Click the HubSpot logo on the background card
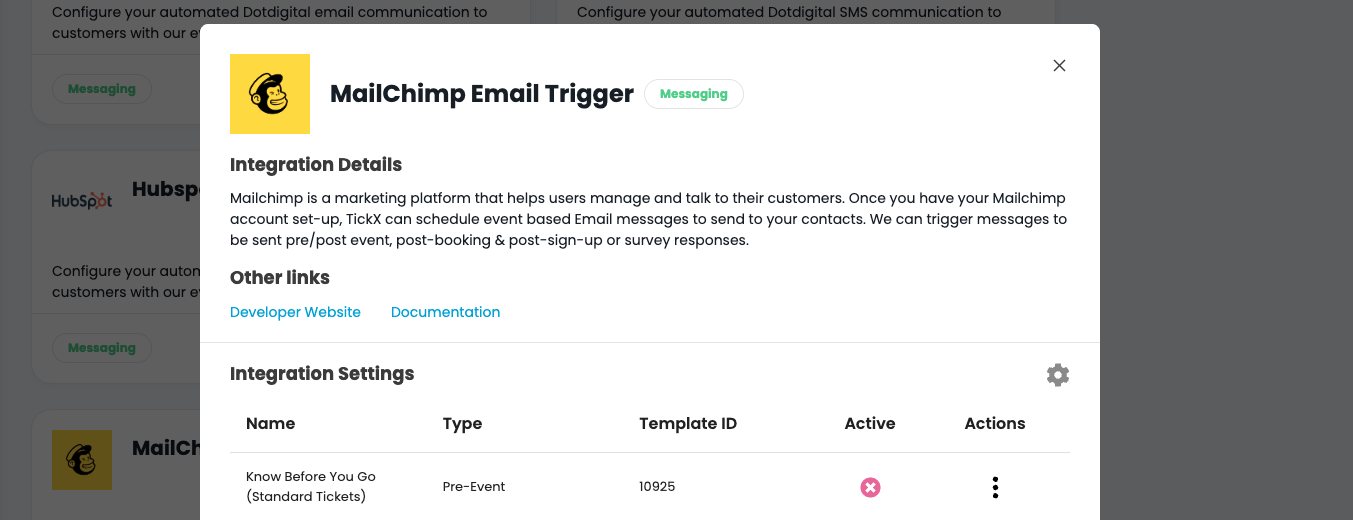The height and width of the screenshot is (520, 1353). 82,200
